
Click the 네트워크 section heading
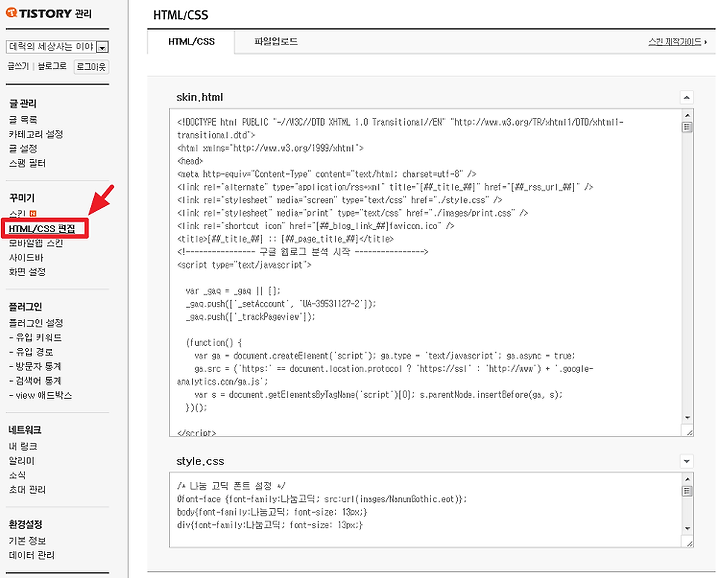pos(25,430)
